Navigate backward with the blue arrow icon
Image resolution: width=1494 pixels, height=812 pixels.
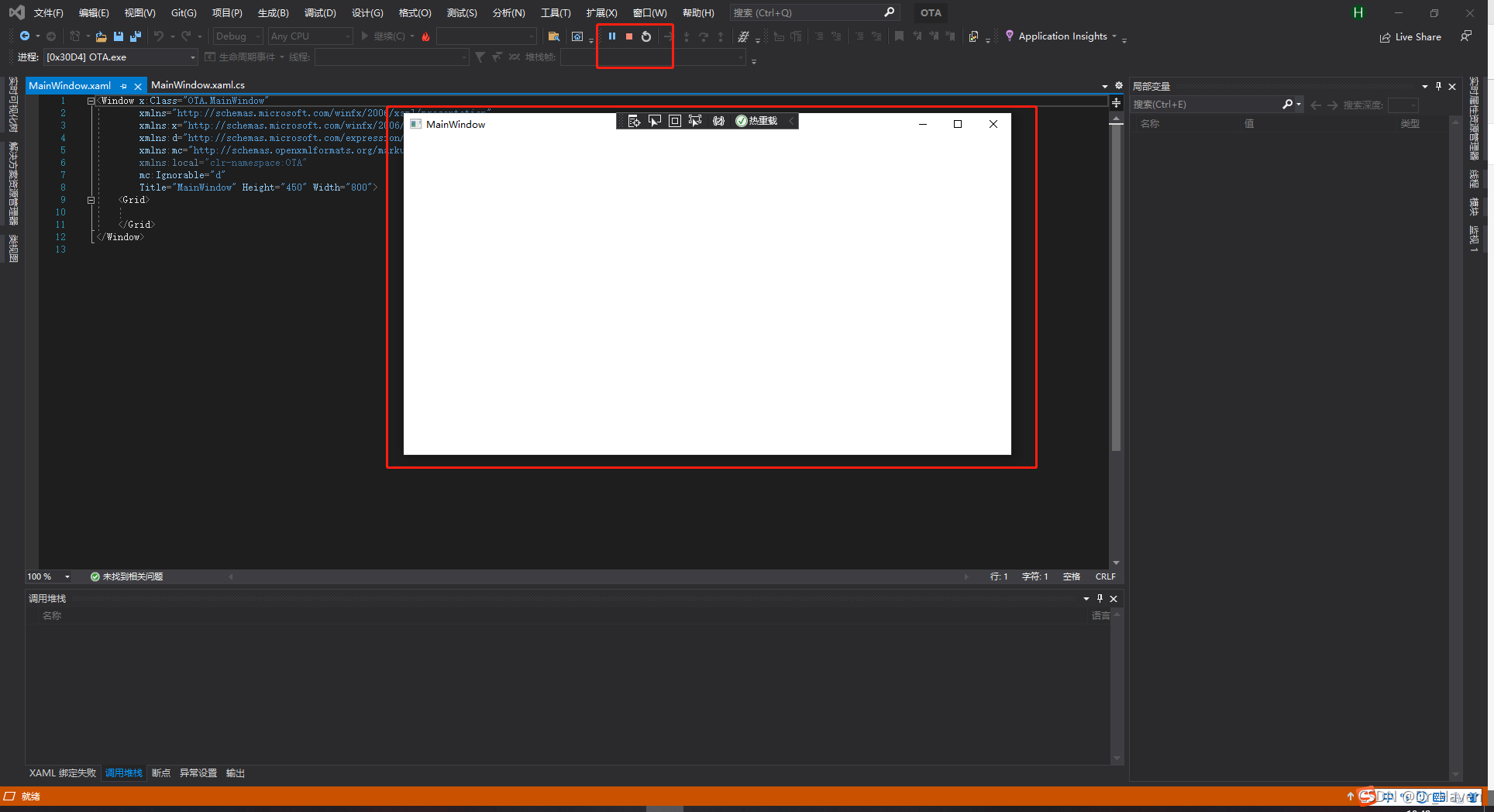(25, 36)
